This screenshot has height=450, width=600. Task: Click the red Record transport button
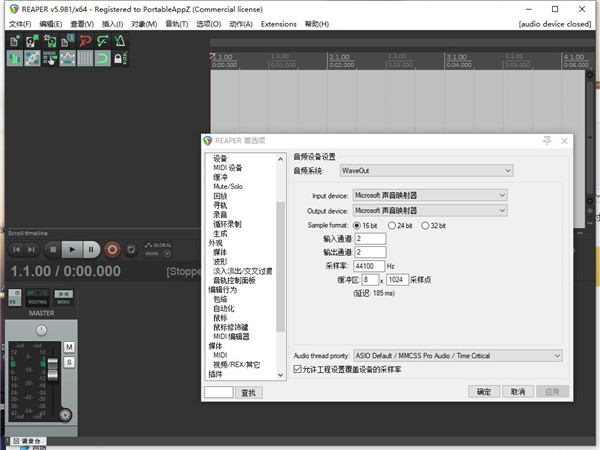coord(112,250)
